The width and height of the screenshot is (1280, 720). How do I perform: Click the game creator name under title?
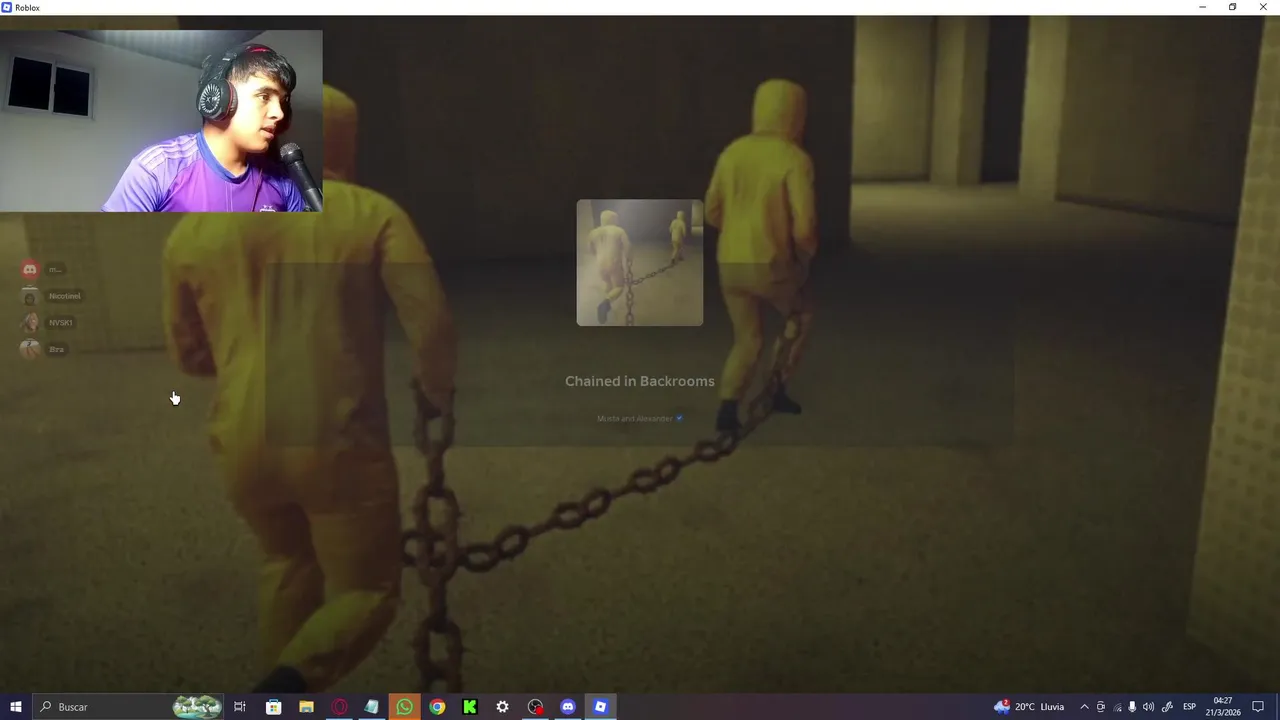point(635,418)
